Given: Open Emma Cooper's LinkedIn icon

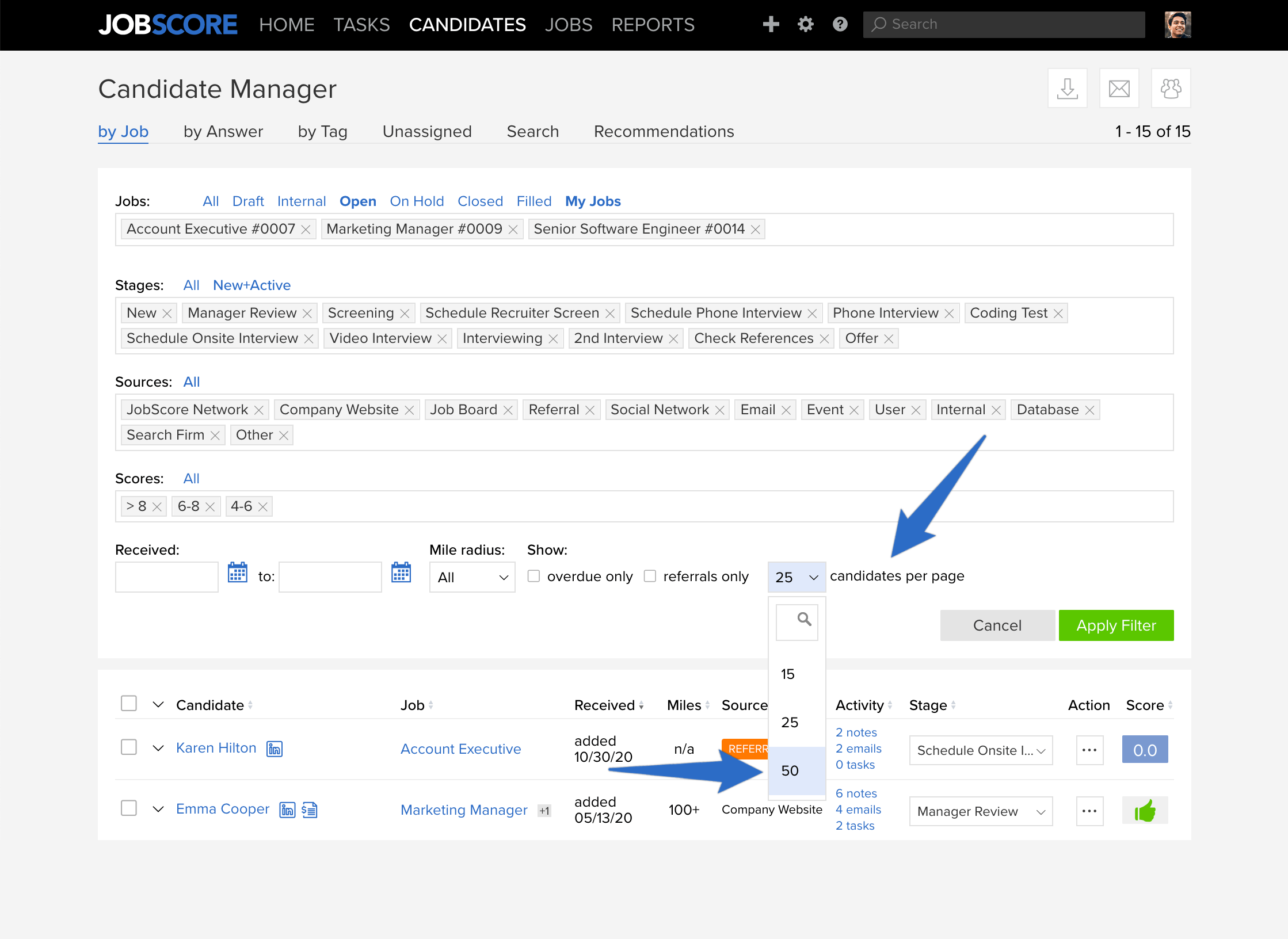Looking at the screenshot, I should coord(287,810).
